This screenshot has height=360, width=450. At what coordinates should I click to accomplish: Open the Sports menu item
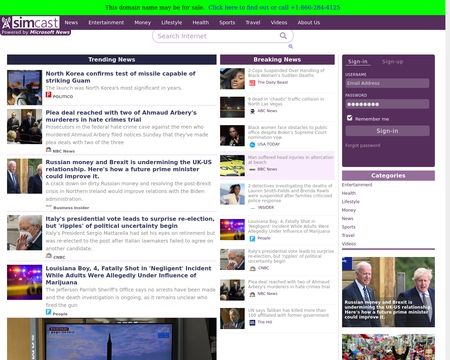coord(227,23)
